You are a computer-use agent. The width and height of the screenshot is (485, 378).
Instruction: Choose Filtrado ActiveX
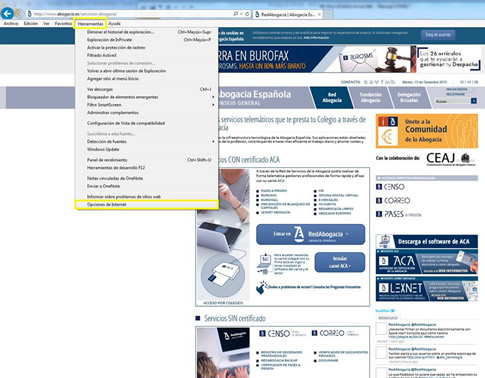click(147, 55)
